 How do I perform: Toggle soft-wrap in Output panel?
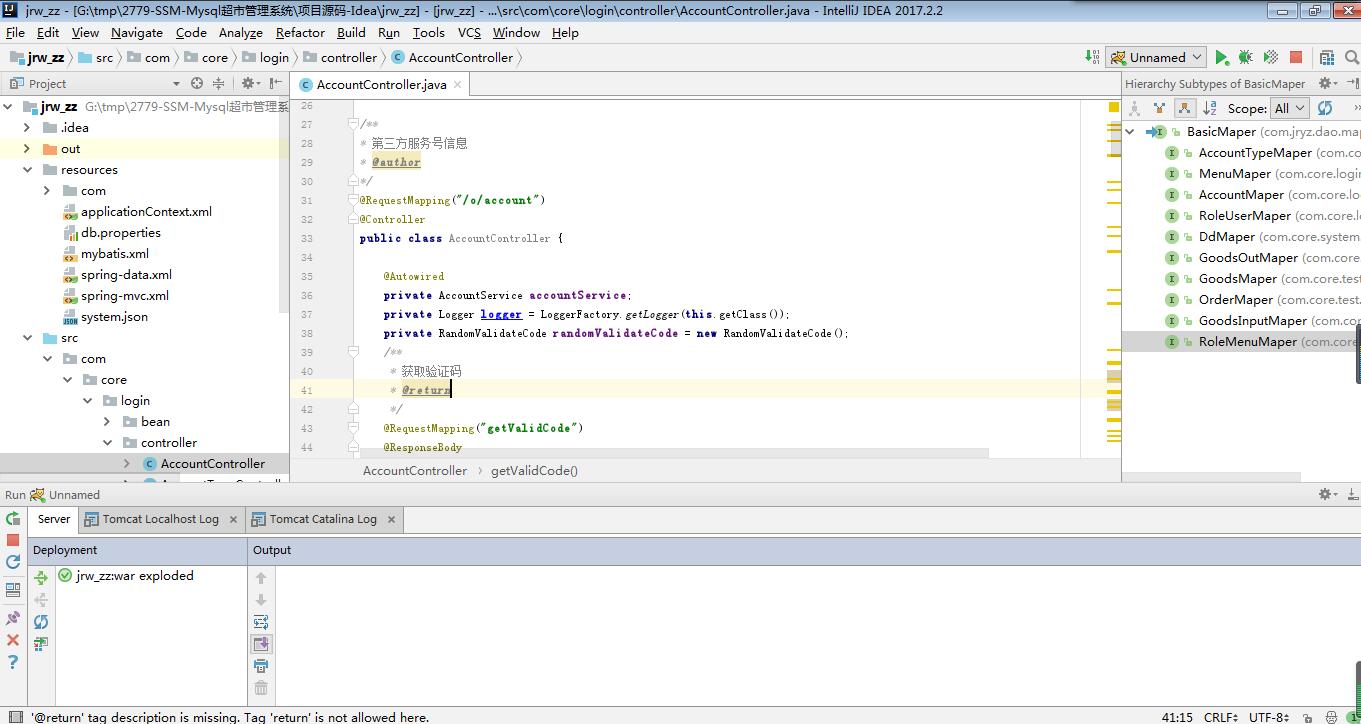(x=261, y=622)
